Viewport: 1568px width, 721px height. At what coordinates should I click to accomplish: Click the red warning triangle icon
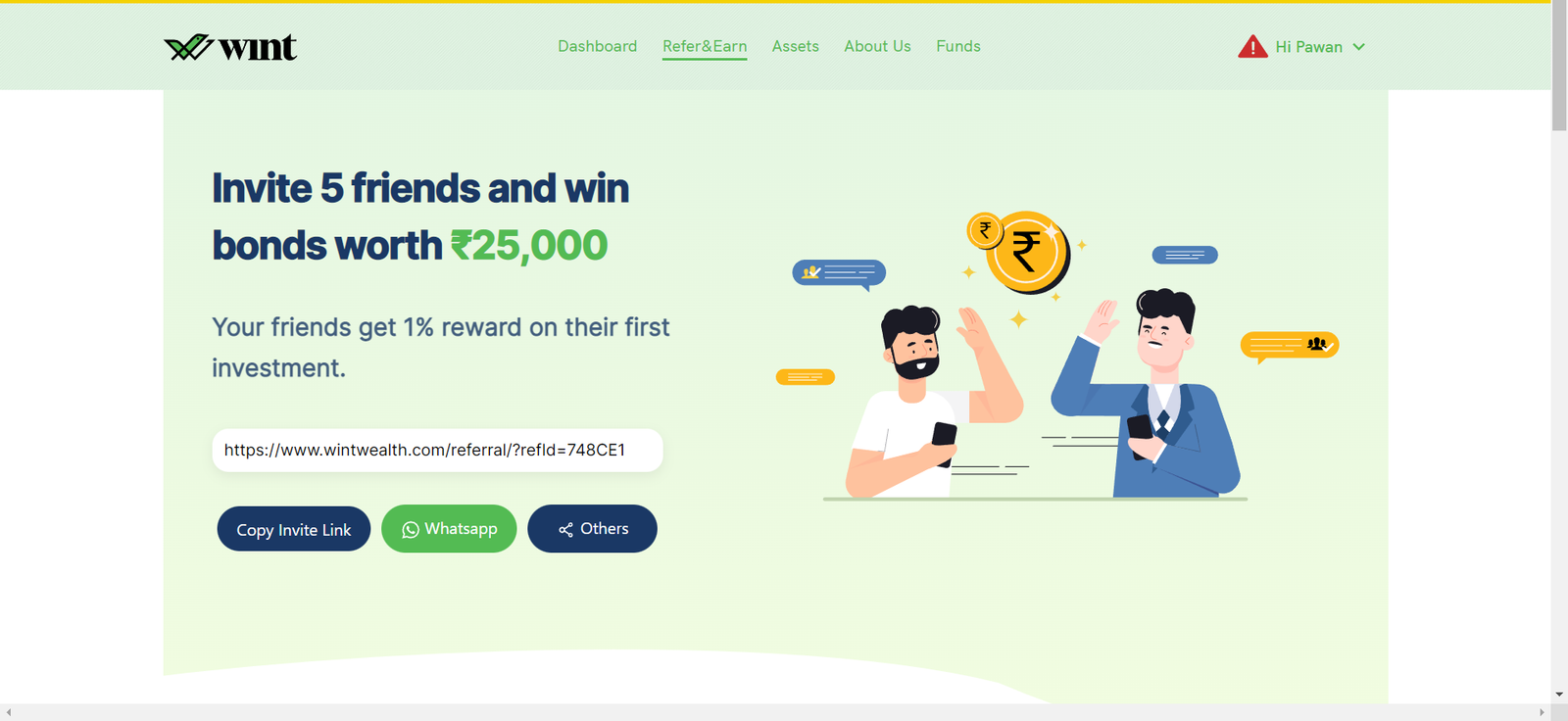point(1252,46)
